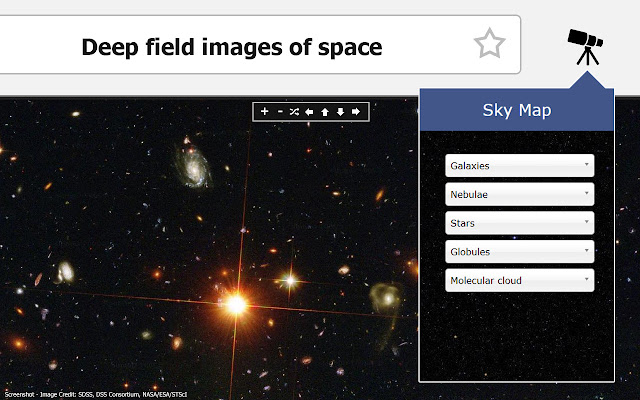
Task: Click the ring-shaped galaxy near the panel
Action: [385, 297]
